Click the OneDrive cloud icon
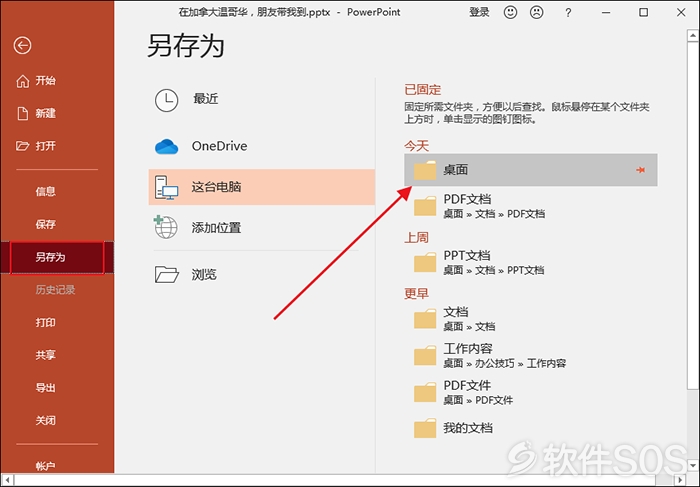 (167, 146)
